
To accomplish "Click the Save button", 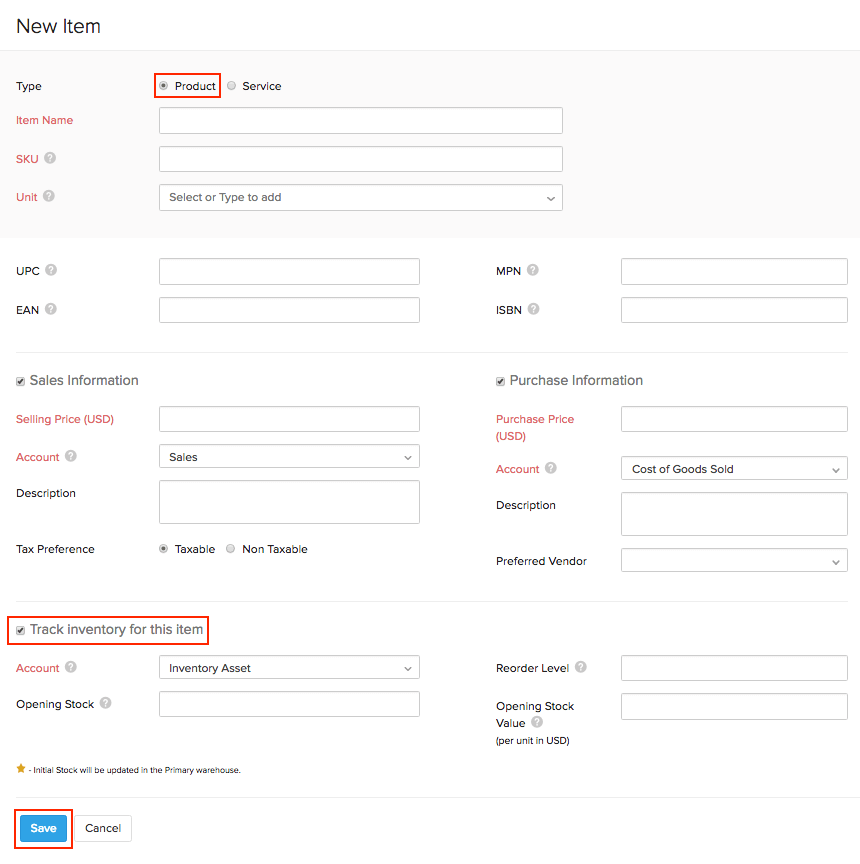I will click(x=43, y=828).
